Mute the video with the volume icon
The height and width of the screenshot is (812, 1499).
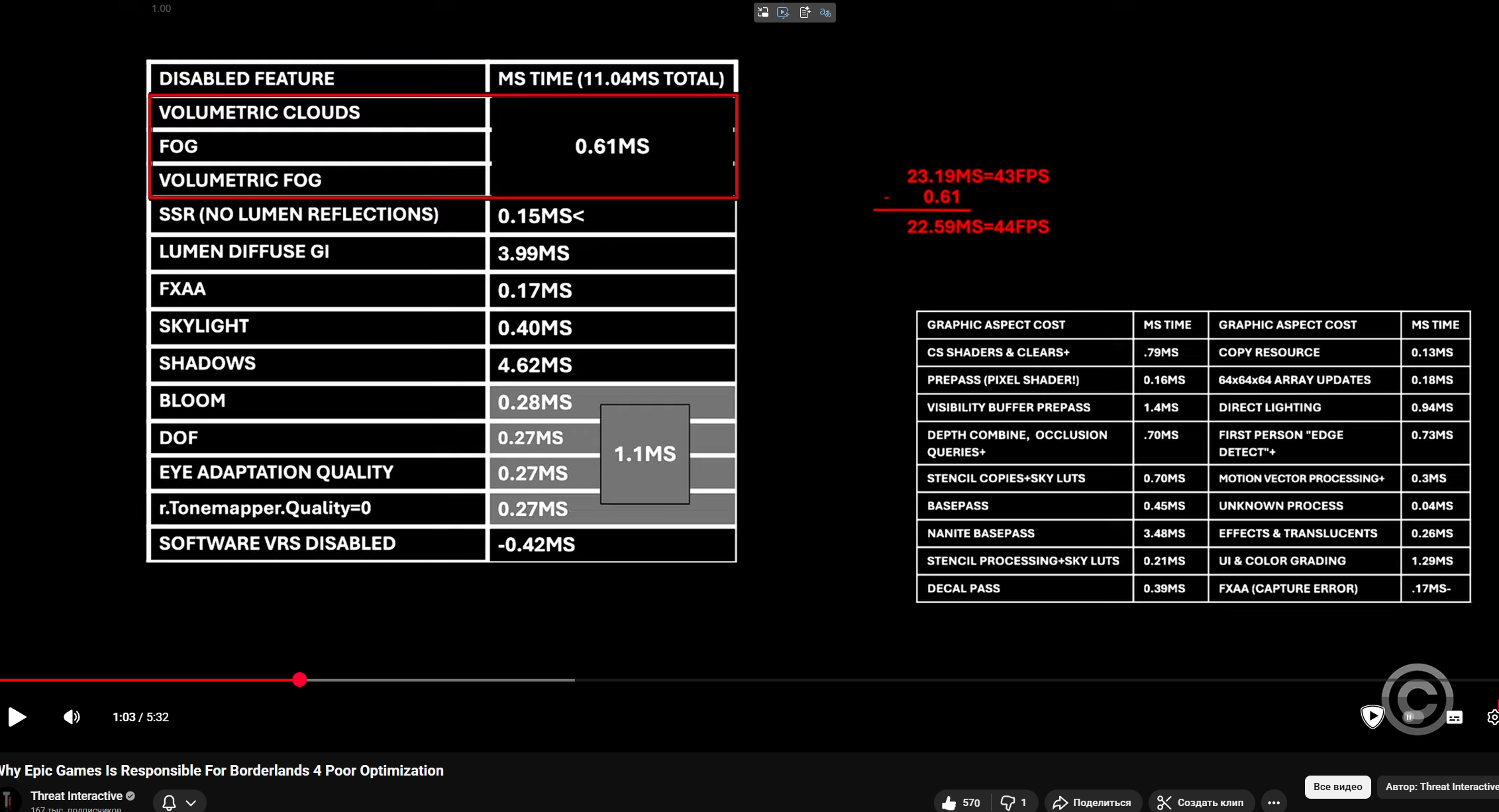tap(72, 717)
